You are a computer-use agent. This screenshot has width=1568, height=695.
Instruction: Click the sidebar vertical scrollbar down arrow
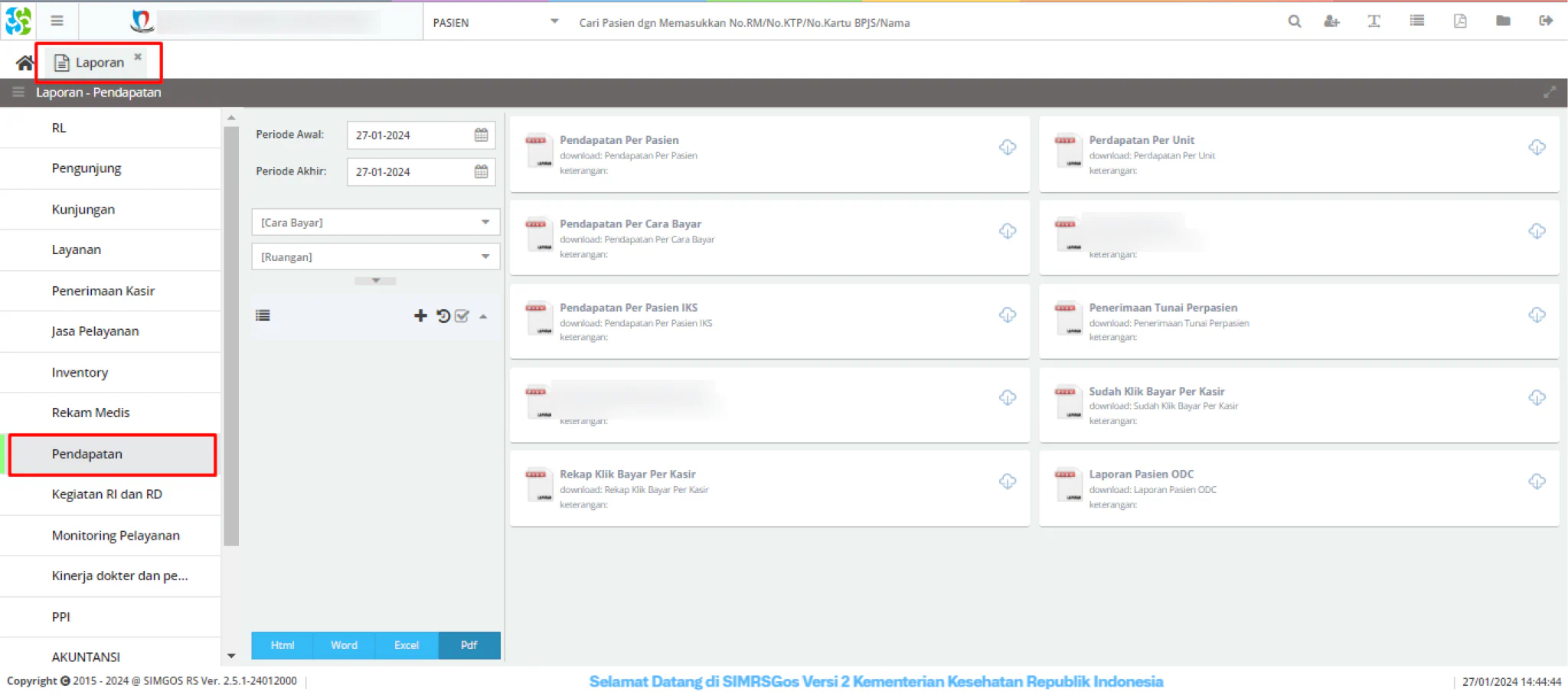coord(231,656)
